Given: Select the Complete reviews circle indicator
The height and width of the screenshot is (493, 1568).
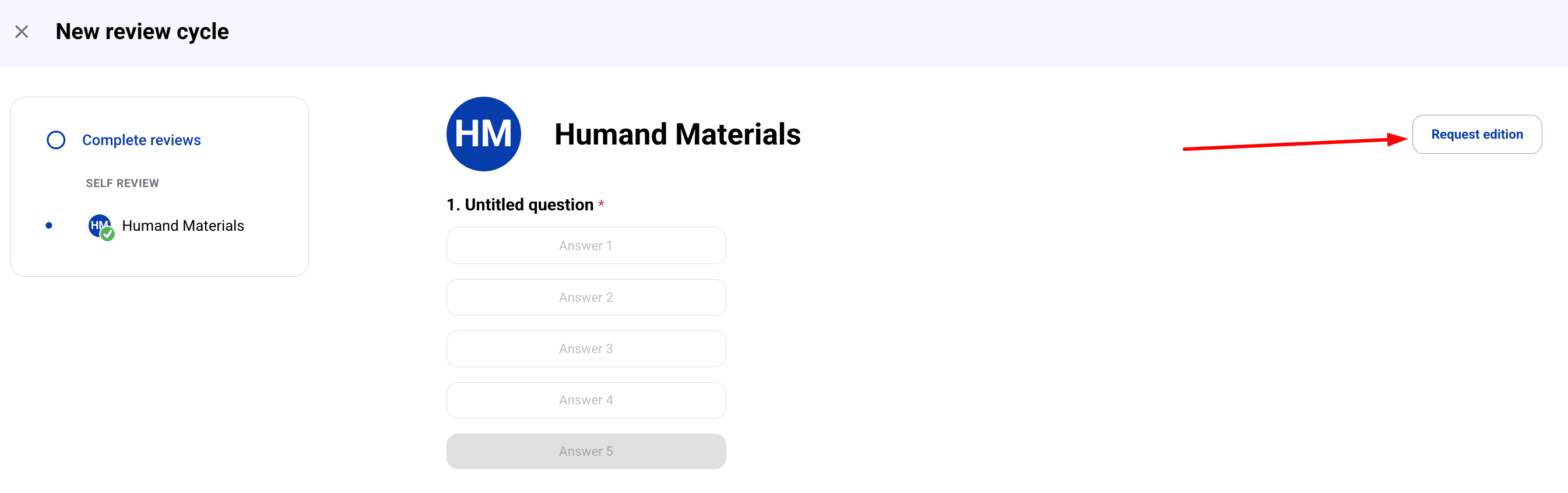Looking at the screenshot, I should click(x=56, y=140).
